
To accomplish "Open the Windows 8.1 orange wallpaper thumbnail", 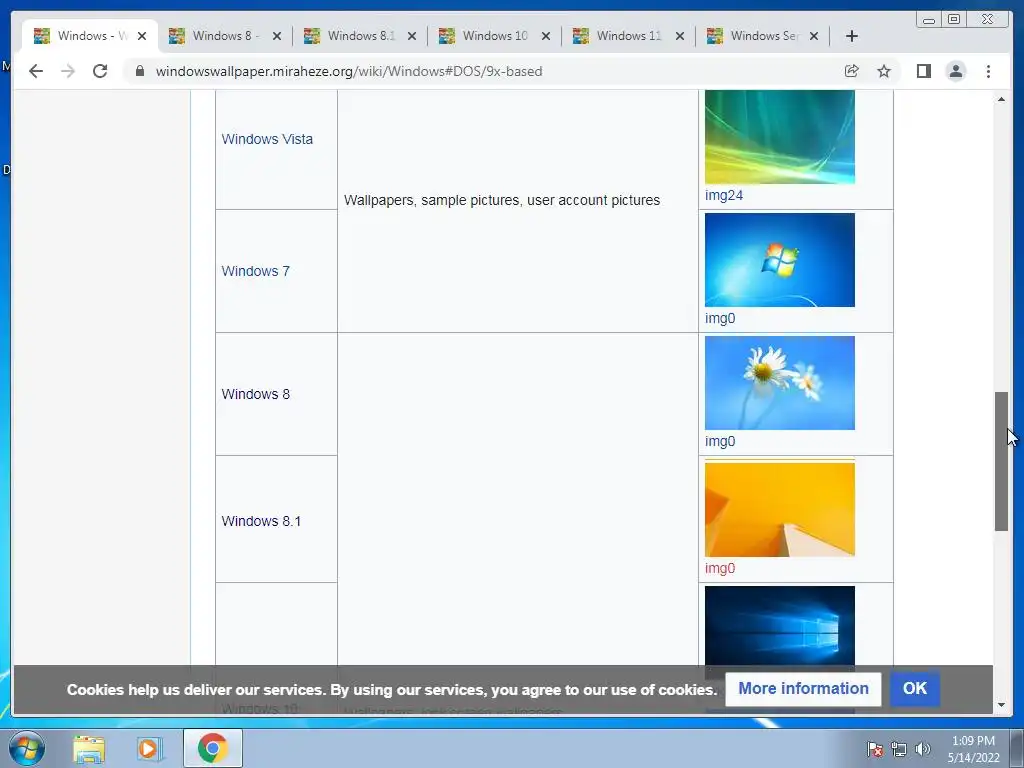I will 780,508.
